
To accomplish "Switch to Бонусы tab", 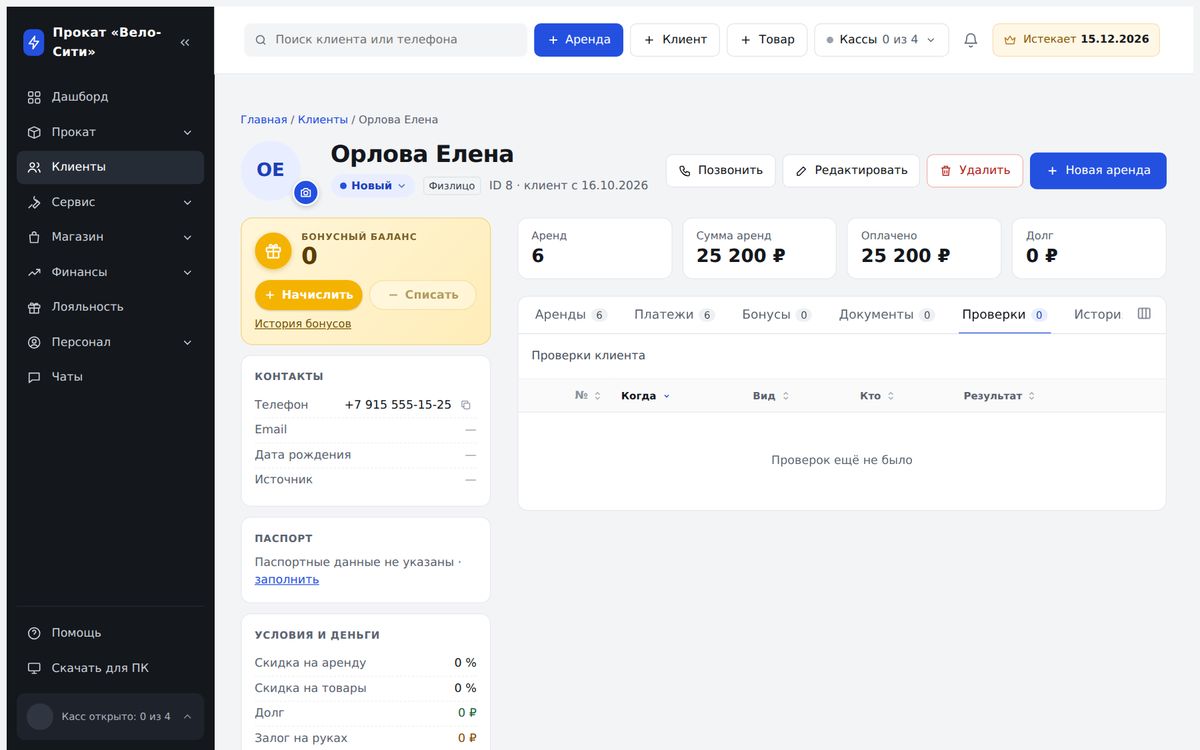I will 777,314.
